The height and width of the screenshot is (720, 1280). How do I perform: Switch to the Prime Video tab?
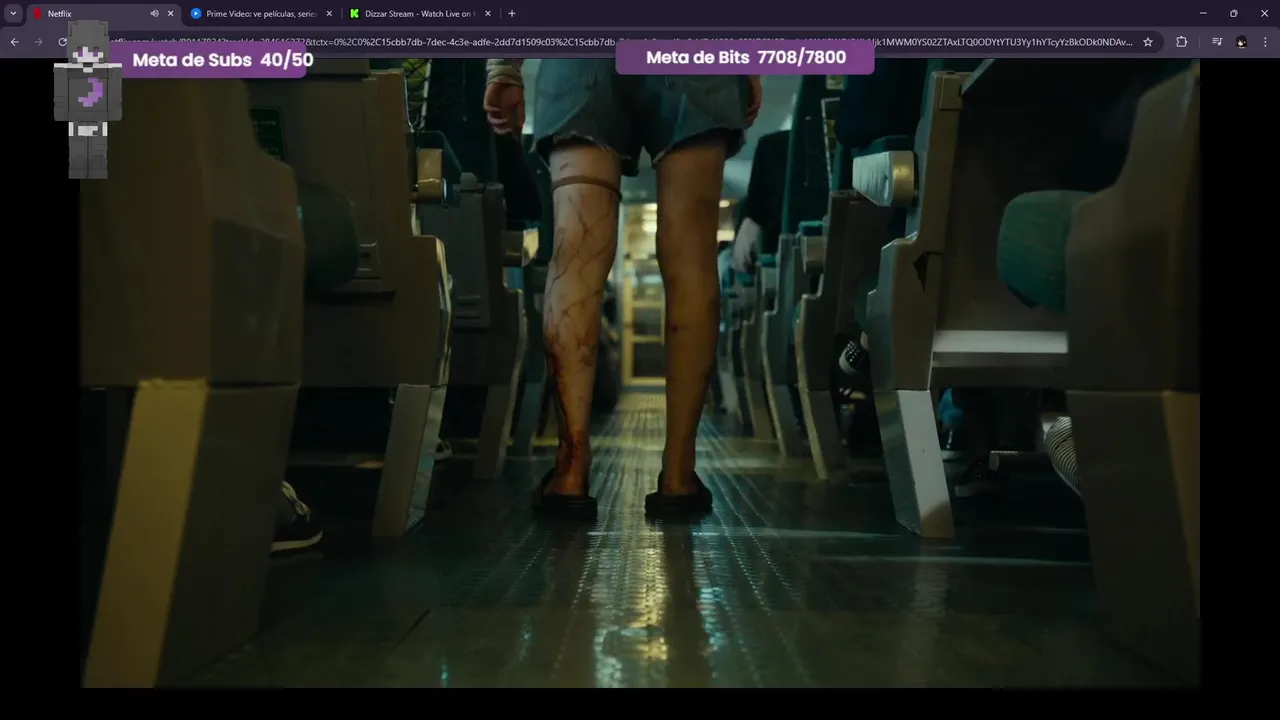262,14
